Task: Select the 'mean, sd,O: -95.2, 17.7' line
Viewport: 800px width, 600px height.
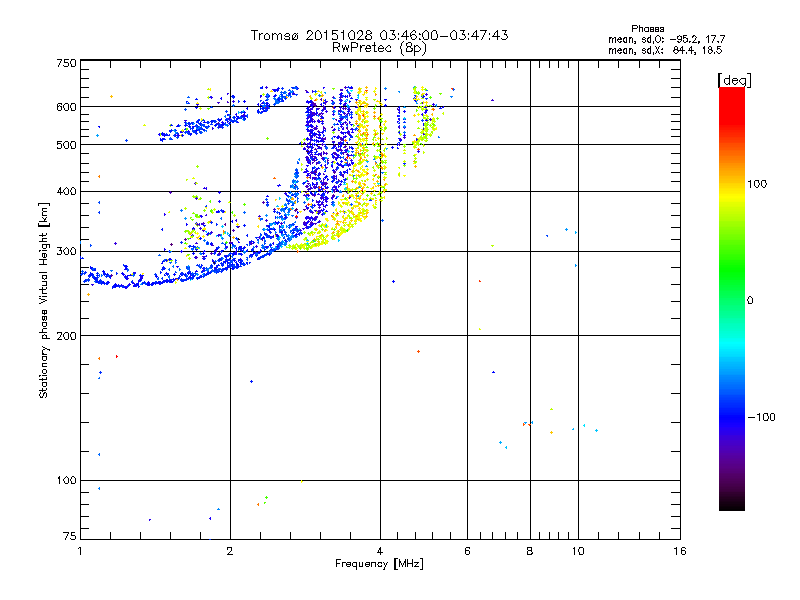Action: click(666, 39)
